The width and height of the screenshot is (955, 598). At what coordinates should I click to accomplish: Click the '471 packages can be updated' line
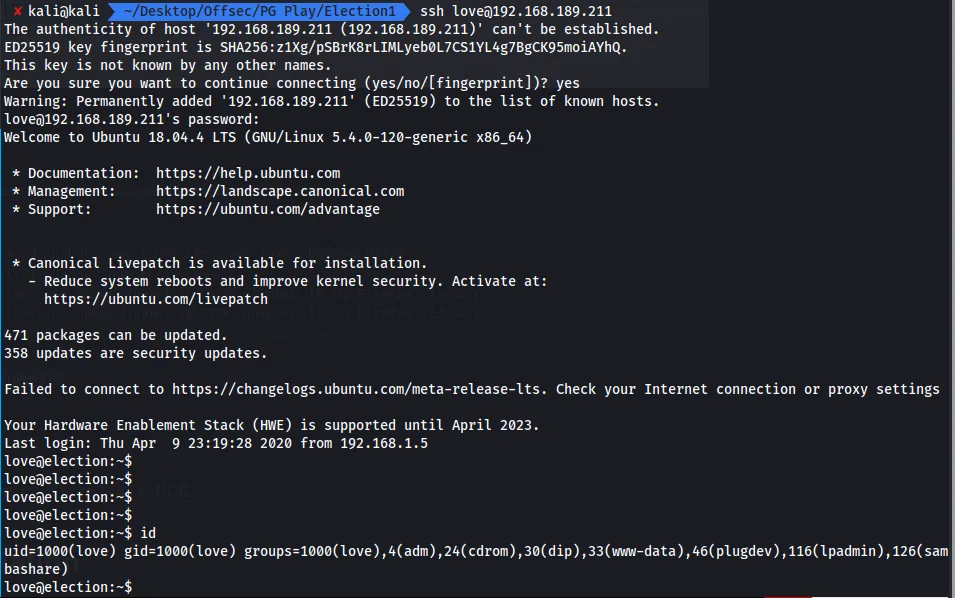[116, 336]
